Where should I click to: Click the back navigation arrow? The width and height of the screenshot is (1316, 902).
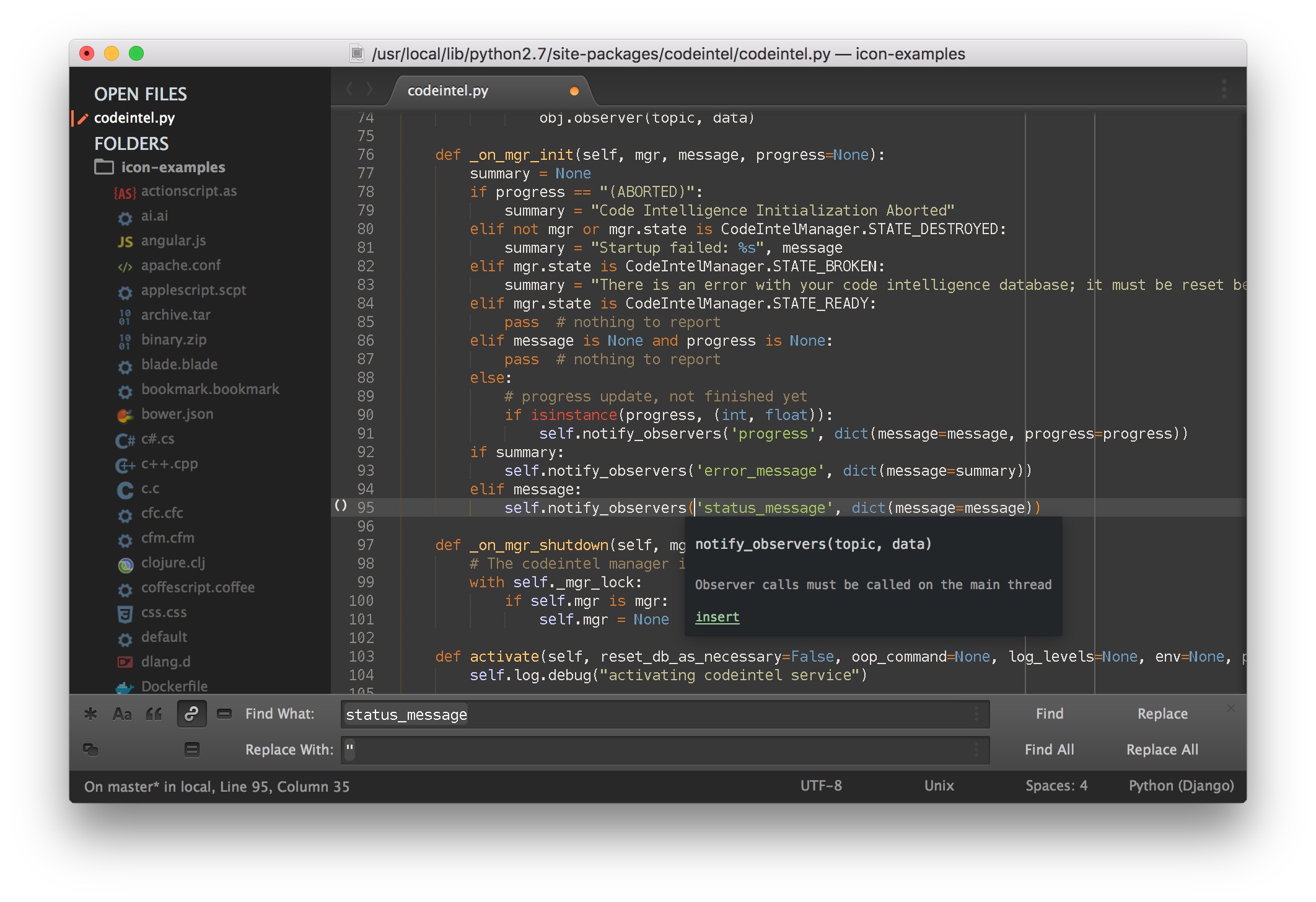click(x=349, y=89)
